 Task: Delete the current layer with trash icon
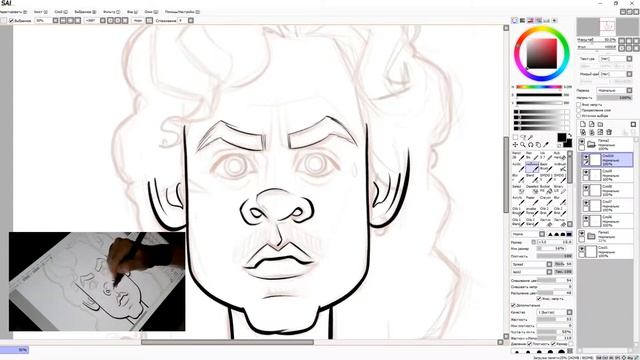point(609,132)
